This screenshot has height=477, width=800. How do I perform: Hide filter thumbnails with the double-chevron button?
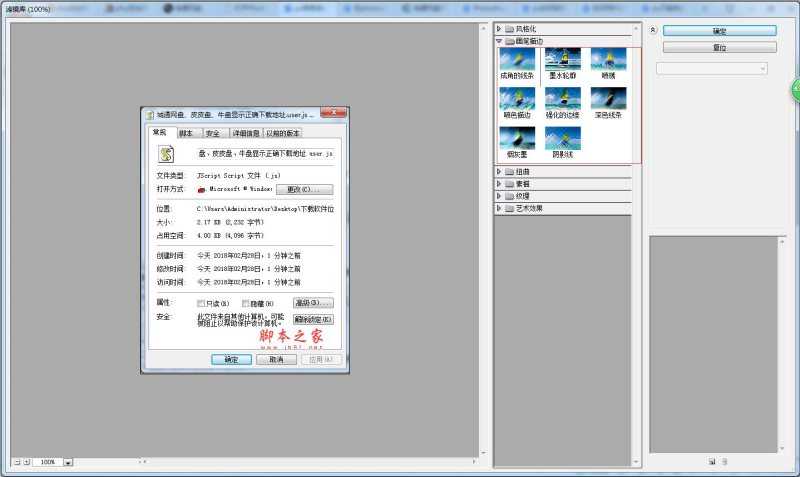tap(653, 31)
